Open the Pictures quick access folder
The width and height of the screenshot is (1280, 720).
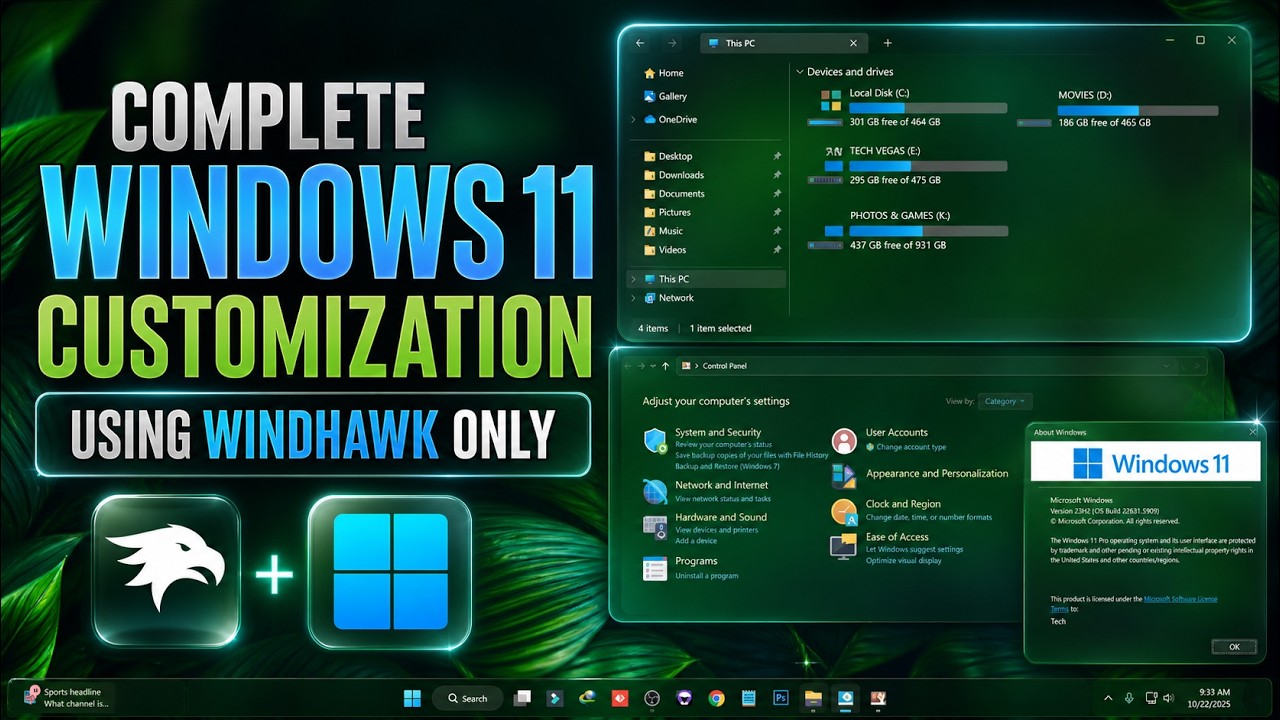[667, 212]
